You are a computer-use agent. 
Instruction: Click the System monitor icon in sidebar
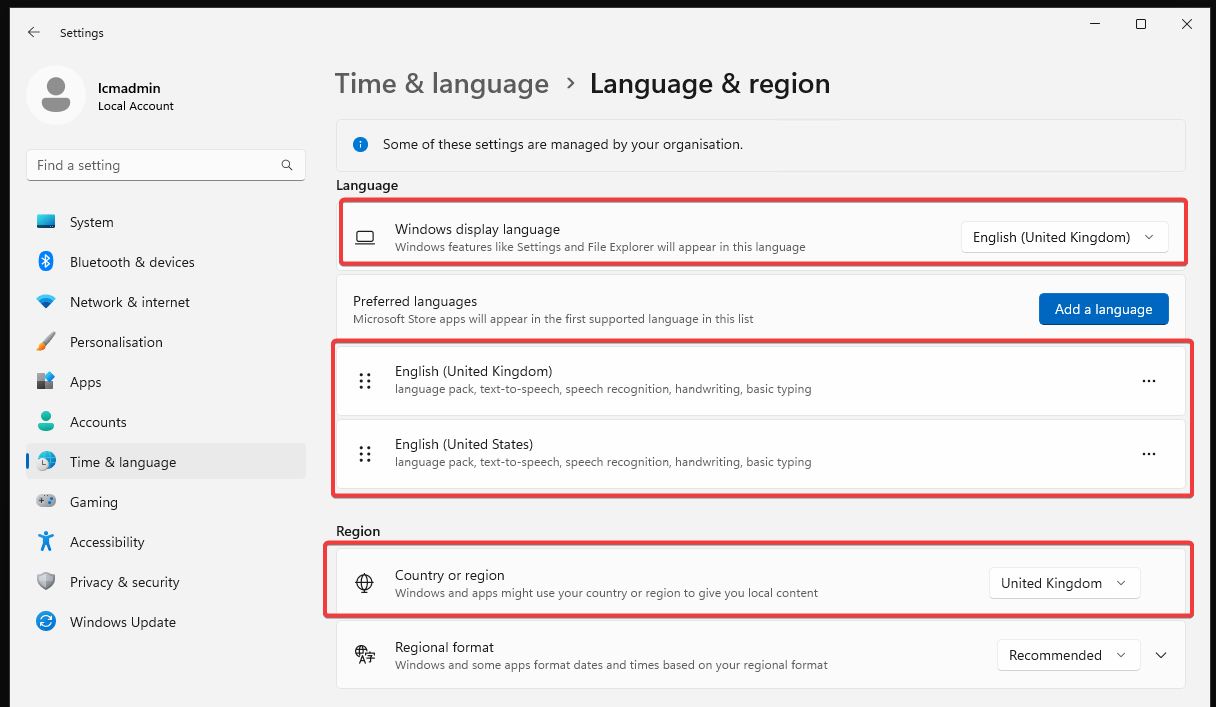(46, 222)
